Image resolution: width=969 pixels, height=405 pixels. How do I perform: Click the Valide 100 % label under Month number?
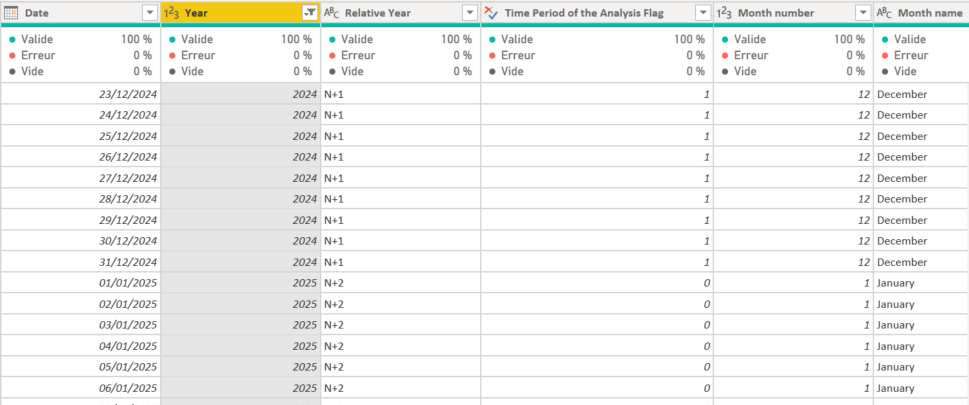point(793,40)
